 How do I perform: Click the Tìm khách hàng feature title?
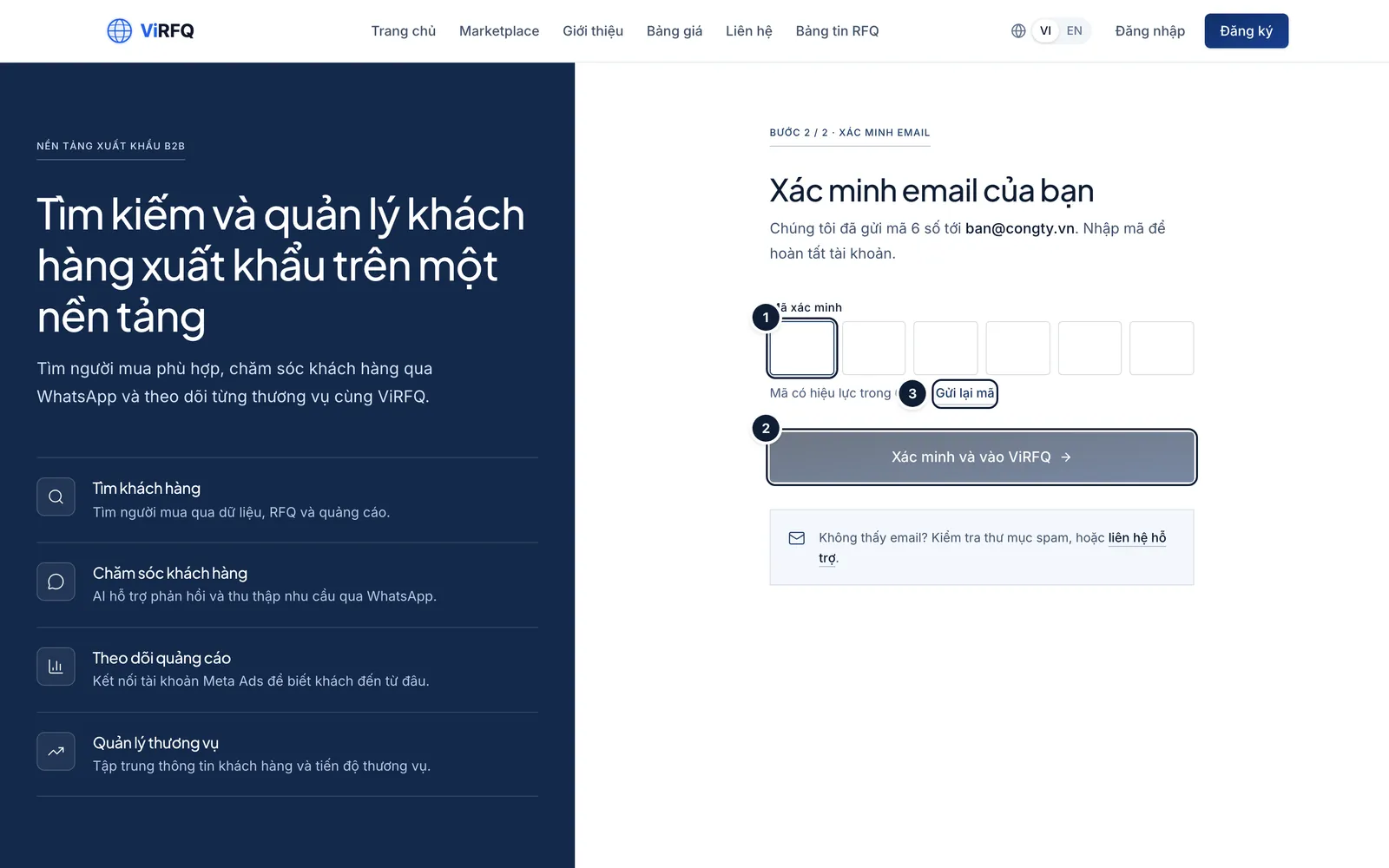(147, 489)
